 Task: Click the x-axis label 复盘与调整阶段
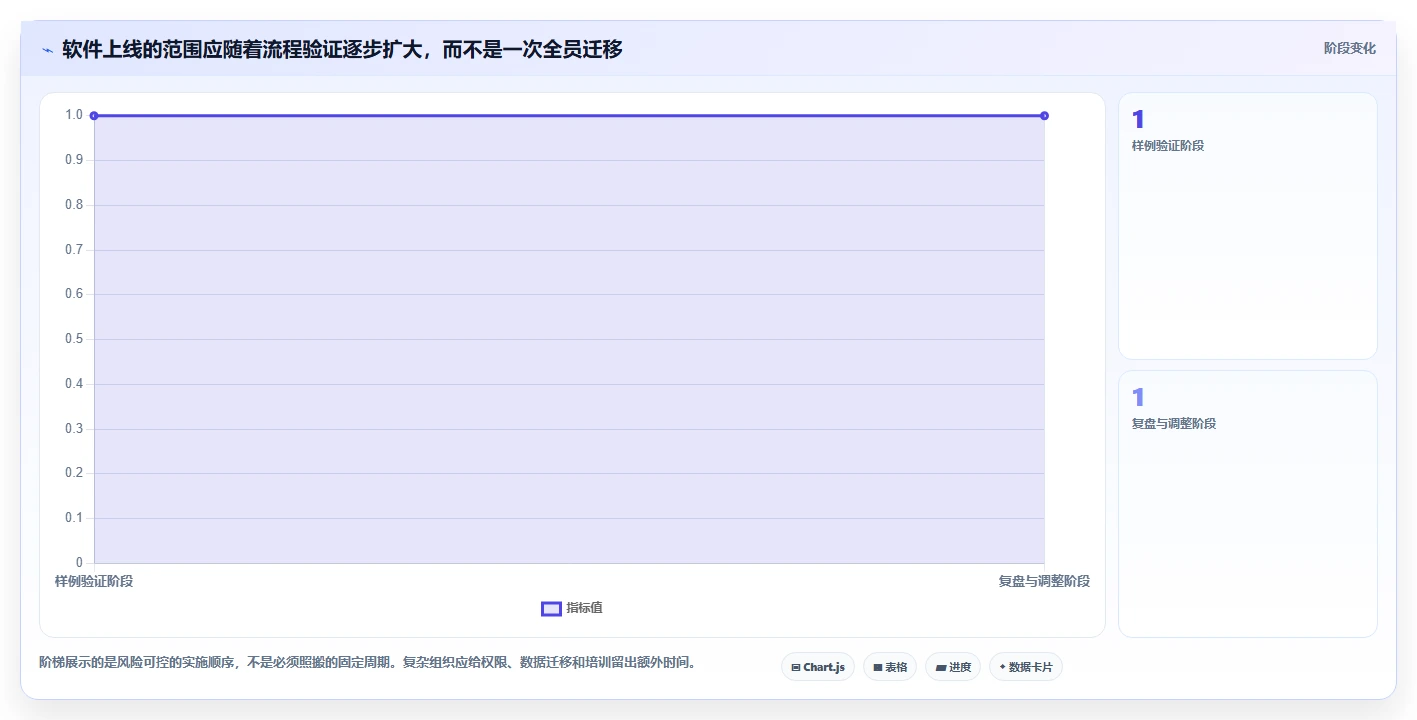pyautogui.click(x=1044, y=581)
